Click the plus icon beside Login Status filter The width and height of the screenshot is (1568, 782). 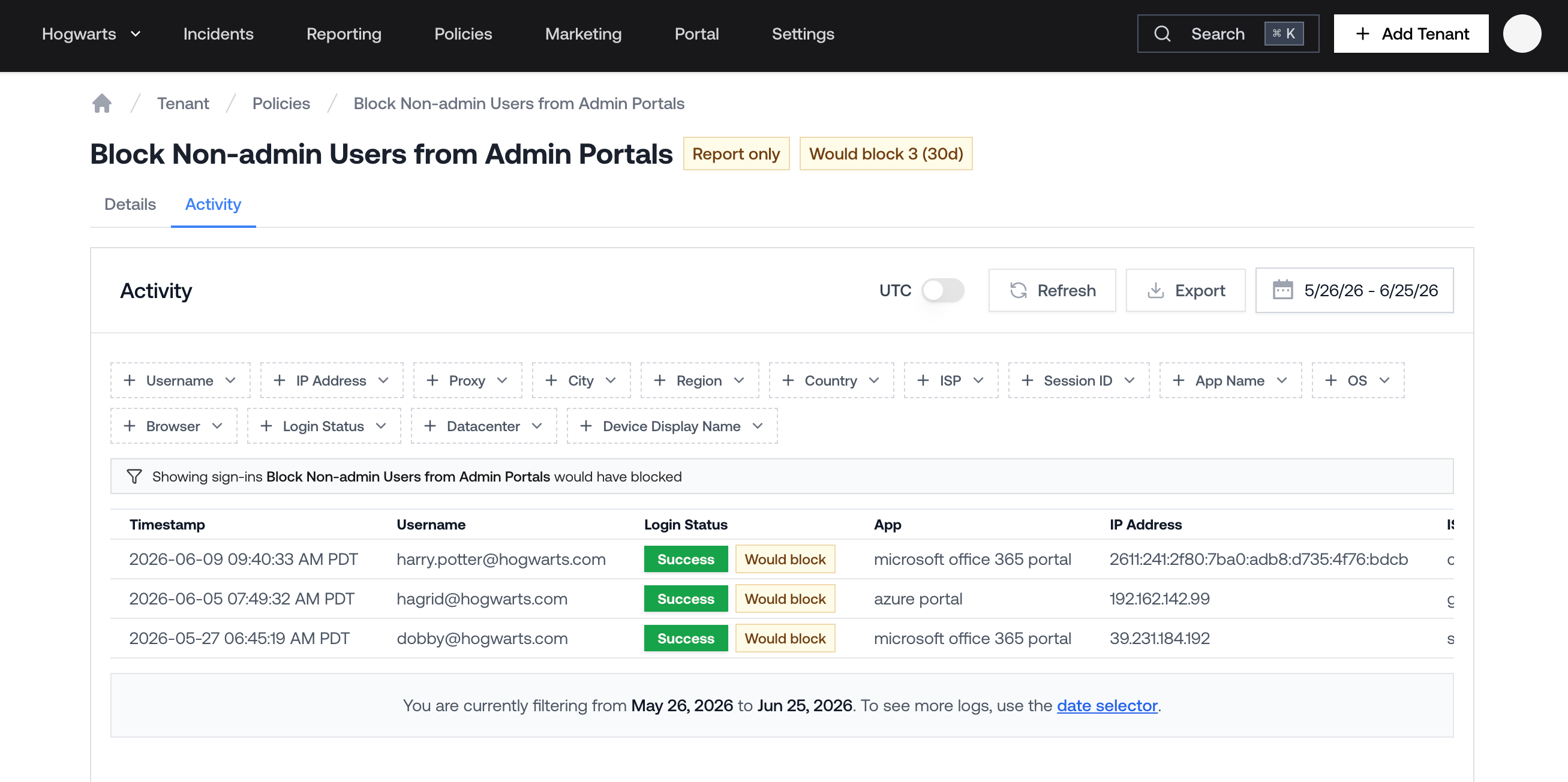(266, 426)
